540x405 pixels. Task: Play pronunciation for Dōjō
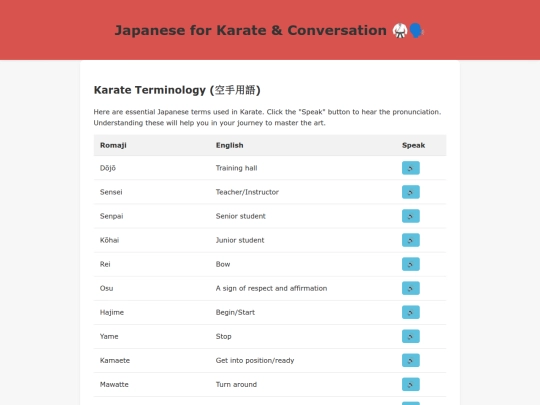click(x=411, y=168)
